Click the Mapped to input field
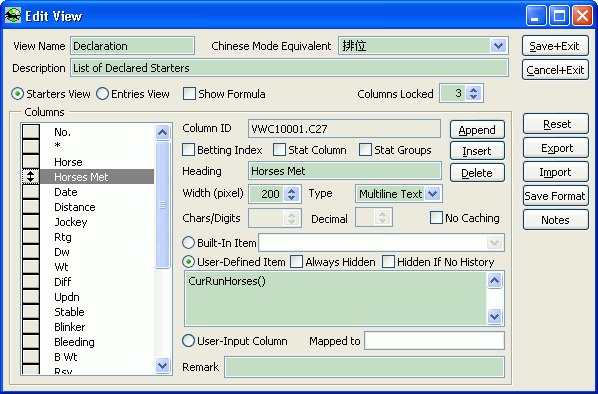This screenshot has height=394, width=598. tap(434, 341)
